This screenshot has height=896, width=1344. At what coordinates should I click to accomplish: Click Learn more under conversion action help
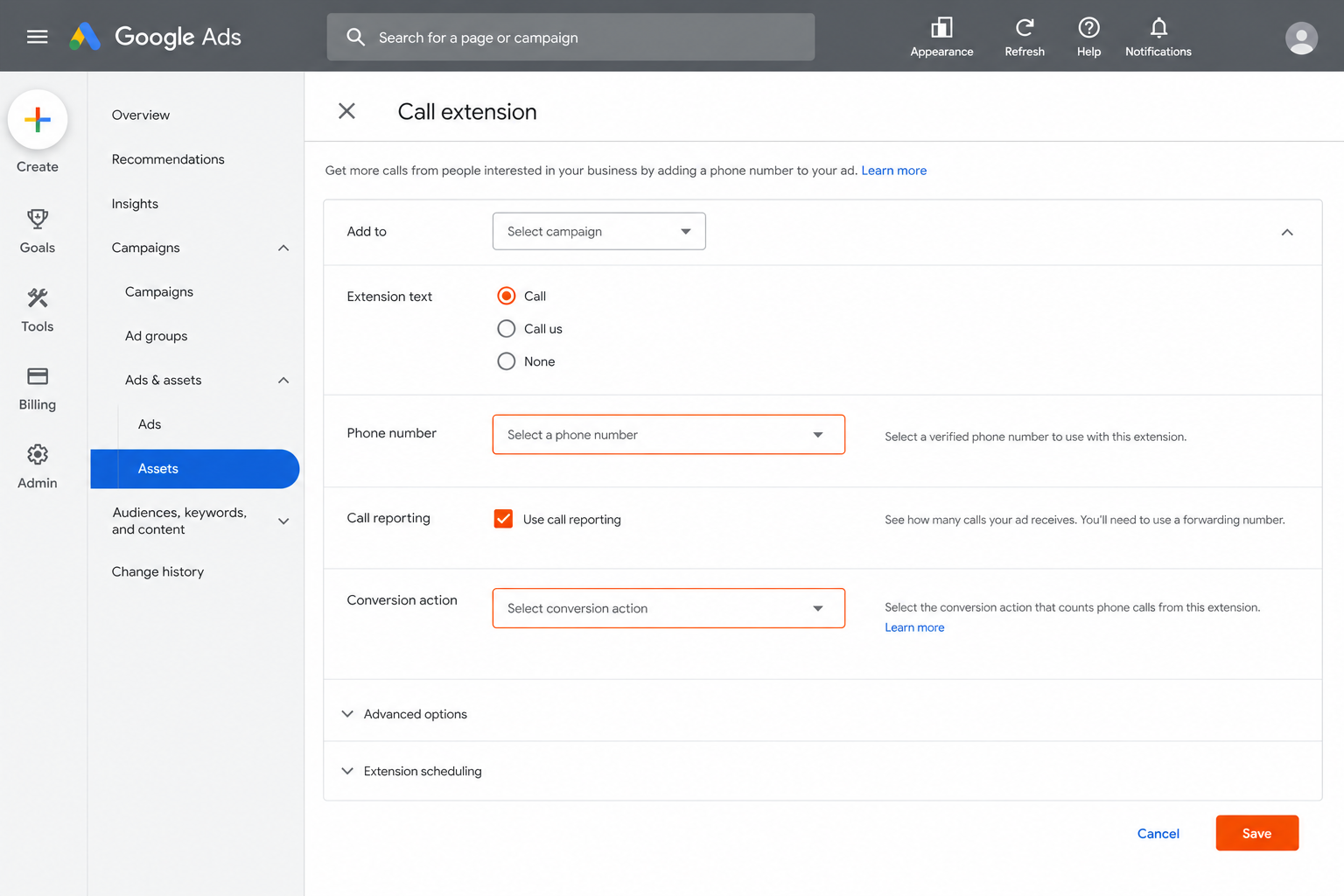(914, 627)
